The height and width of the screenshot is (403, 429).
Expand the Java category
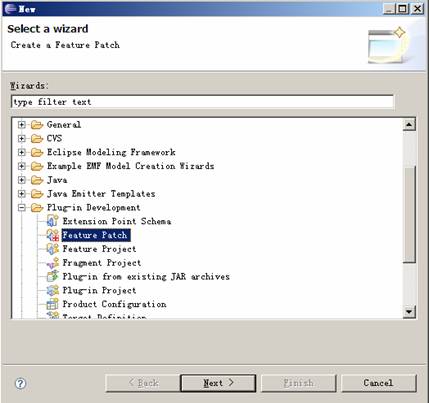point(22,180)
